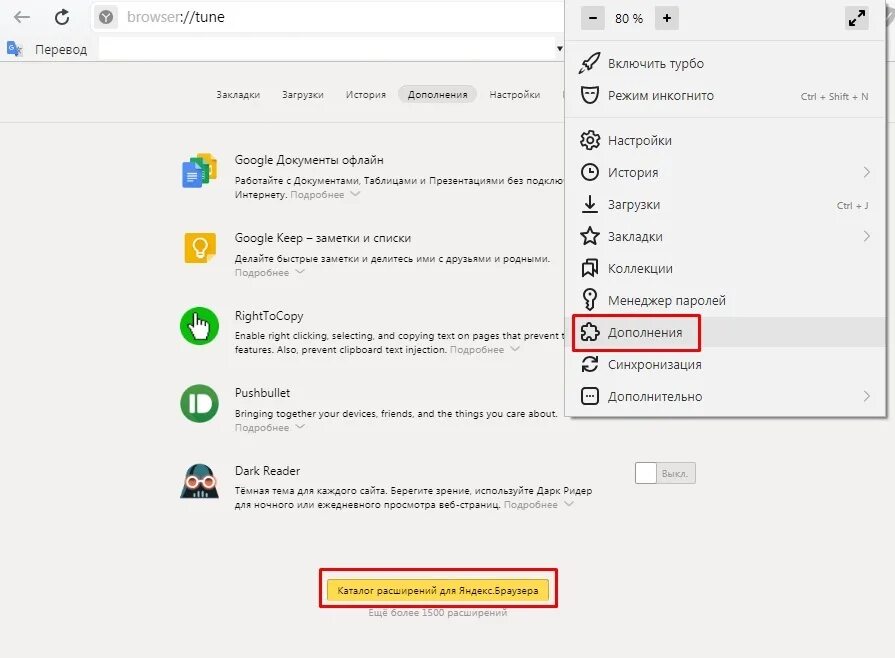Click the settings gear icon in menu
This screenshot has height=658, width=895.
590,140
